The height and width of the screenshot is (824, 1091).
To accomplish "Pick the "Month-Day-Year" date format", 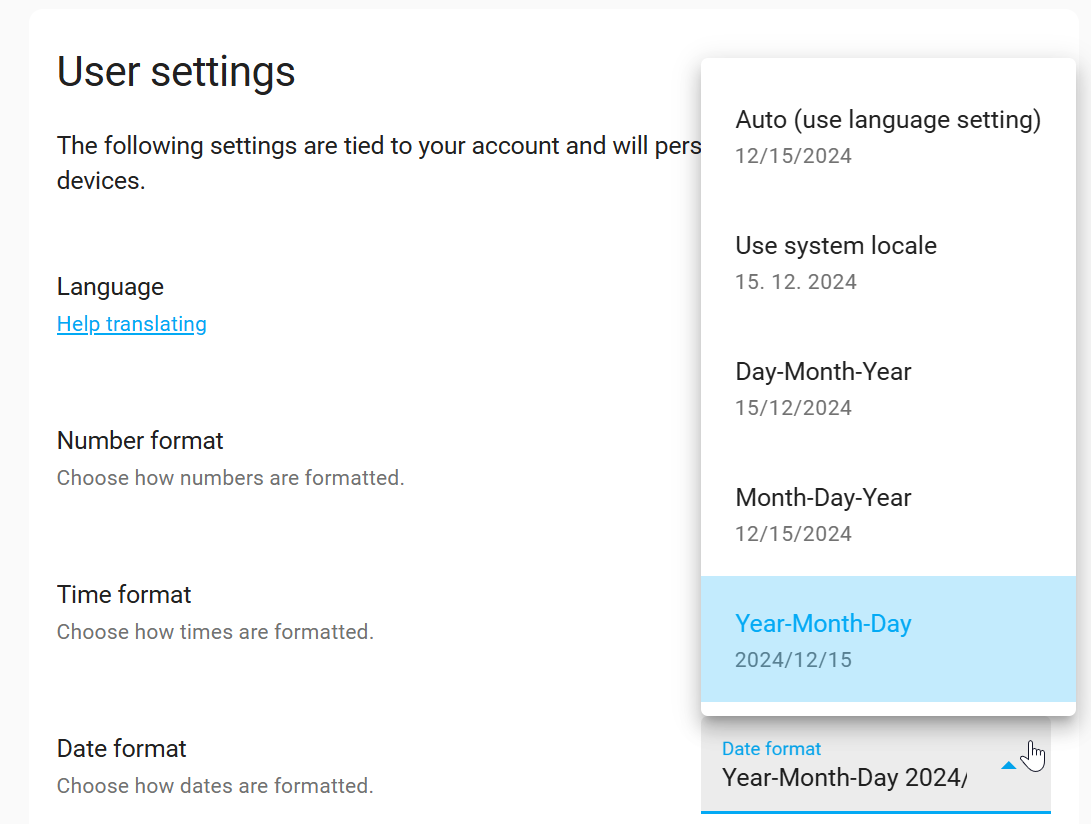I will click(823, 497).
